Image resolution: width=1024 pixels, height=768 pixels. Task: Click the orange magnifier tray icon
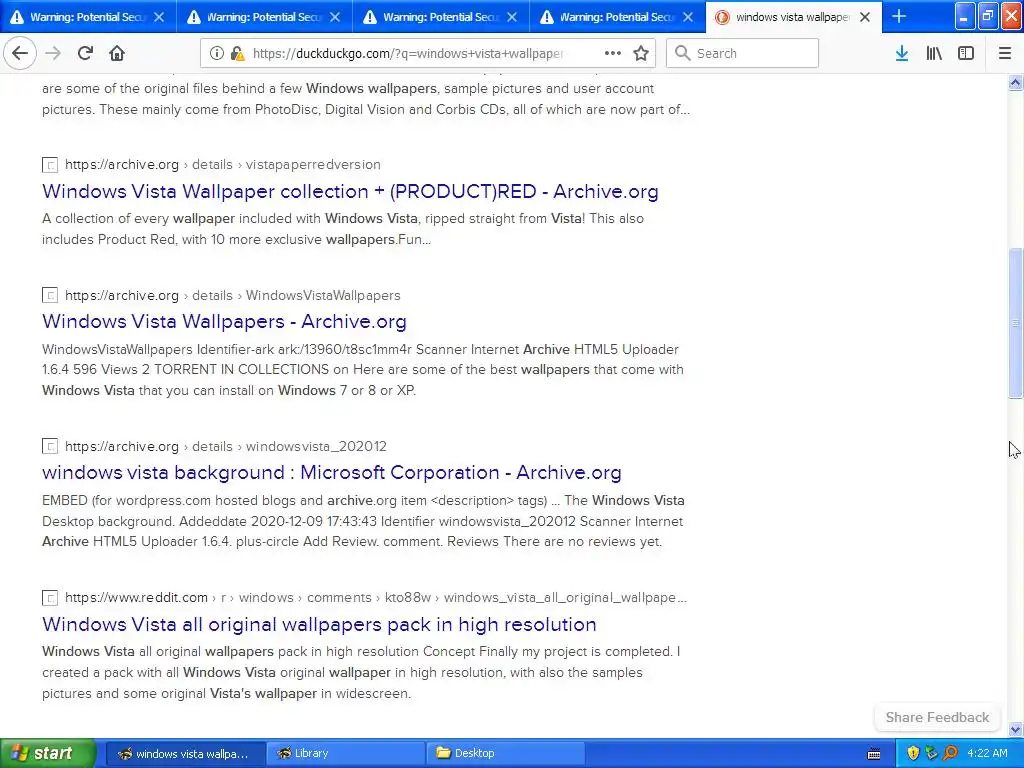pyautogui.click(x=951, y=753)
